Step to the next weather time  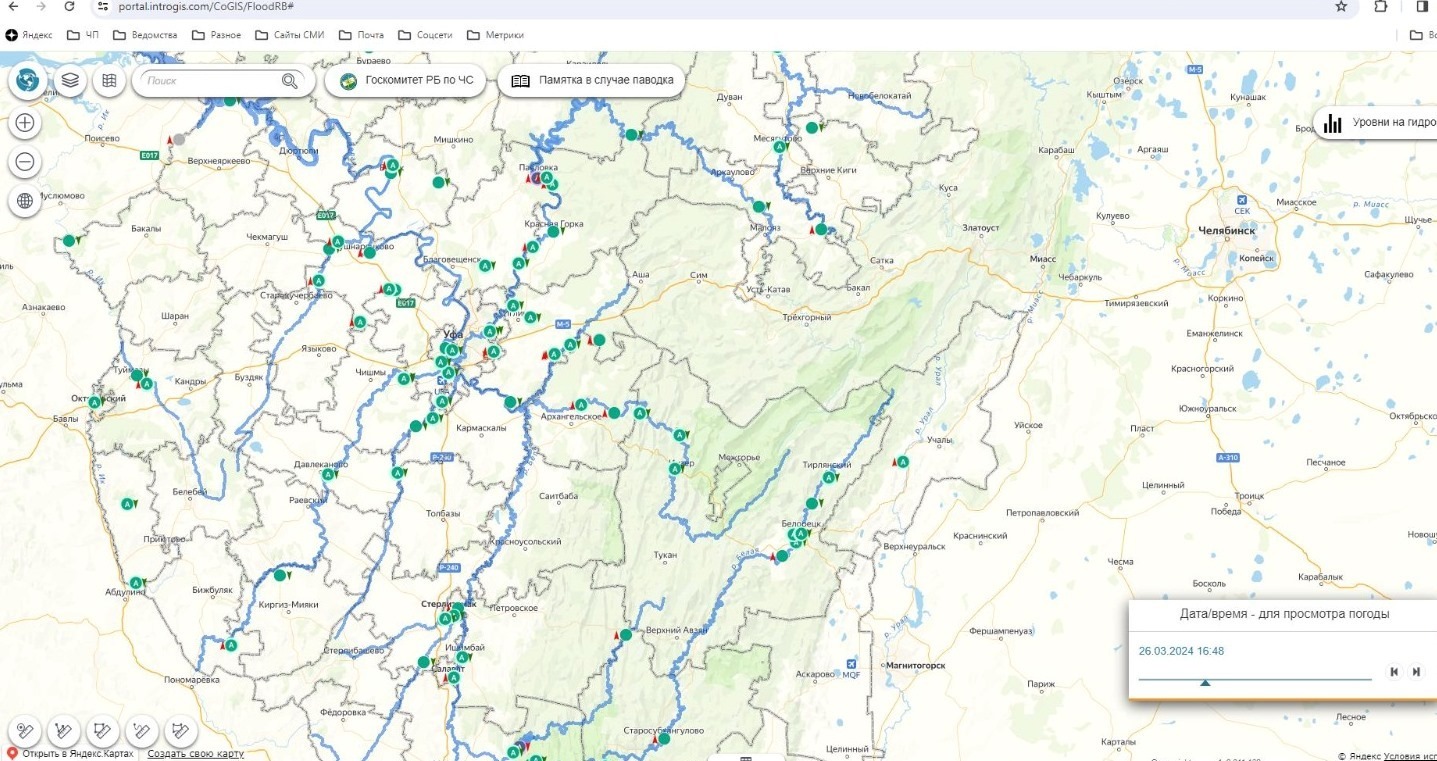[1416, 672]
